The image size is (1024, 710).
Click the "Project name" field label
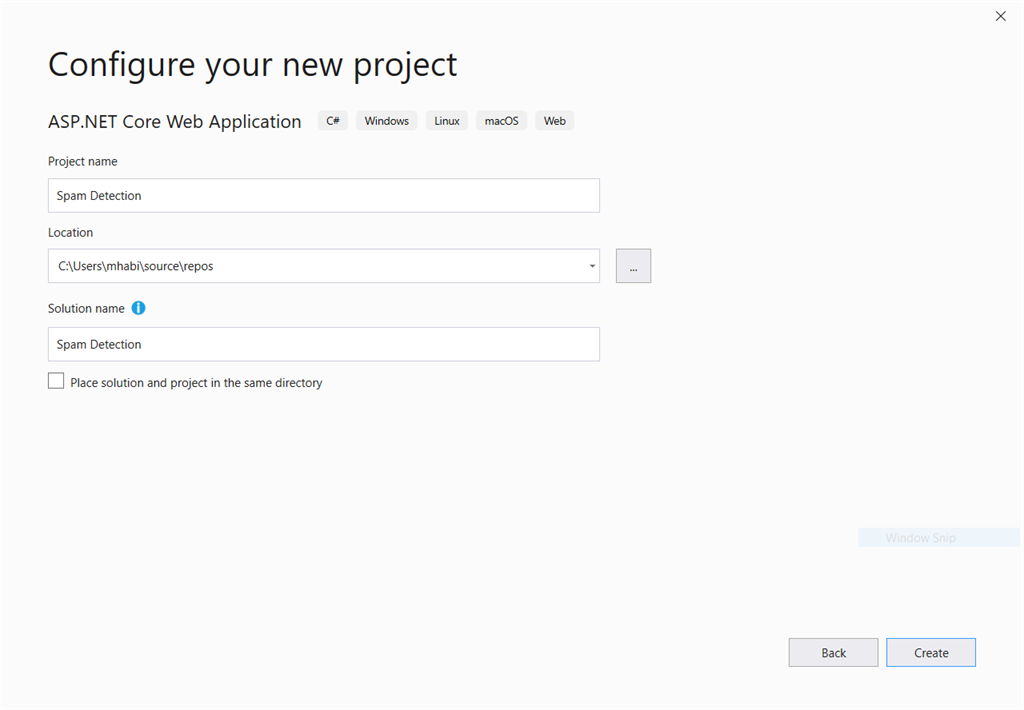tap(83, 162)
